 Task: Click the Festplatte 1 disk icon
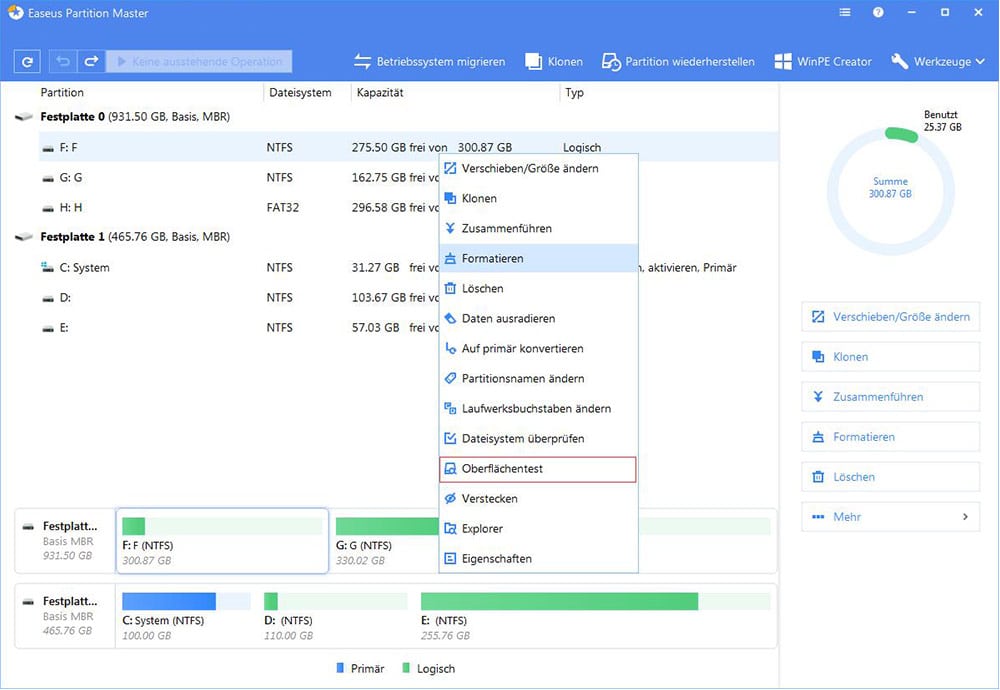[x=24, y=237]
